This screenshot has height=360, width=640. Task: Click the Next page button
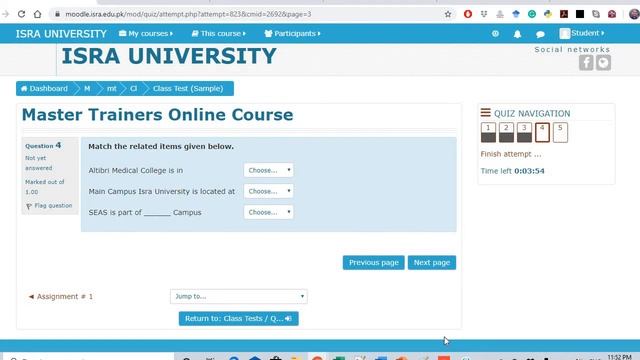431,262
